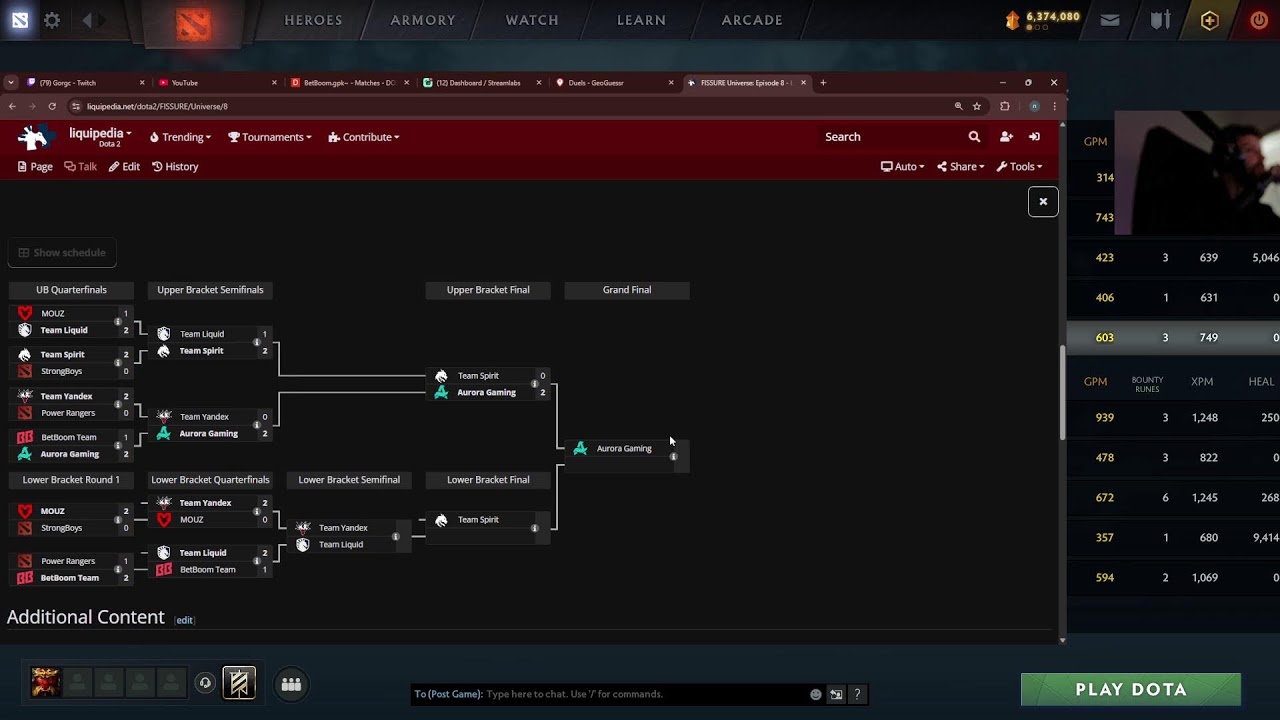Expand the Tools dropdown
1280x720 pixels.
click(x=1020, y=167)
